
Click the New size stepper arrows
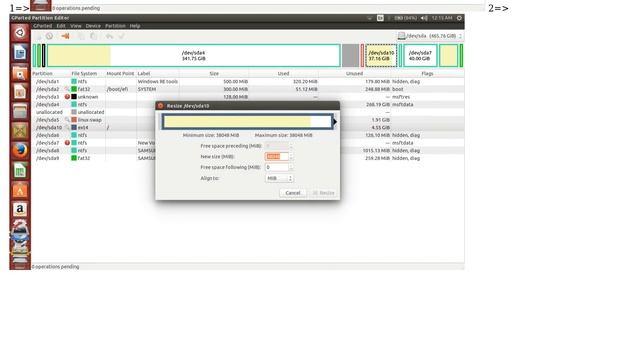[x=291, y=156]
